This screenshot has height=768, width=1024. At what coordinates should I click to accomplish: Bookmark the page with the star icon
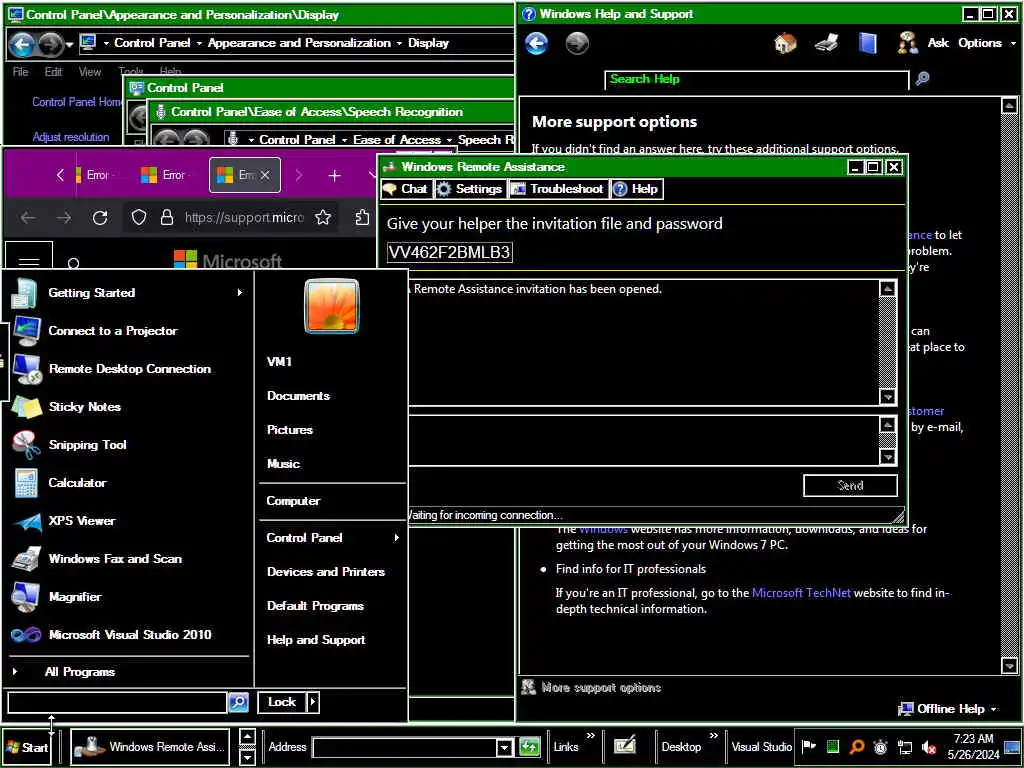[x=323, y=217]
